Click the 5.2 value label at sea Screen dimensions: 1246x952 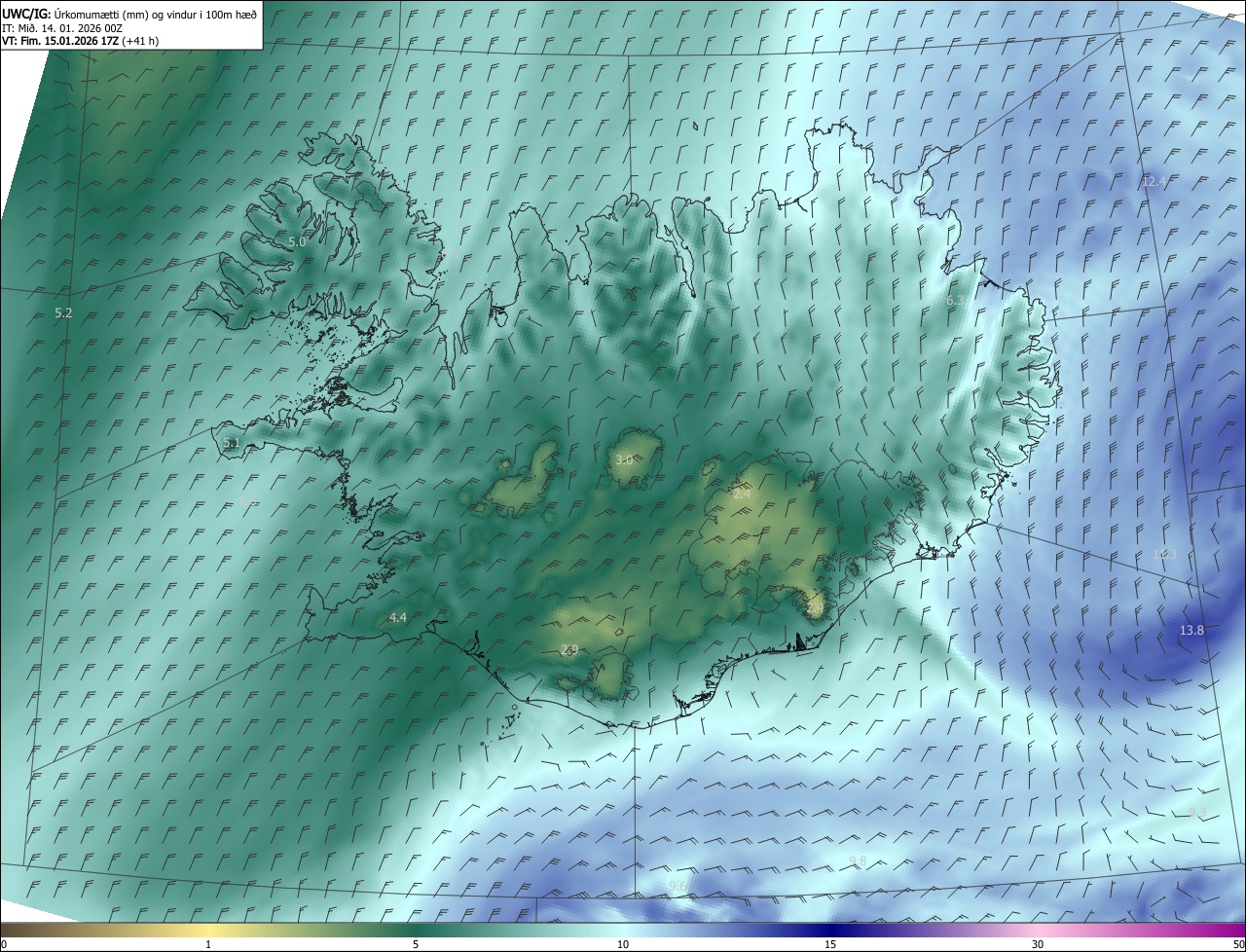pos(63,312)
